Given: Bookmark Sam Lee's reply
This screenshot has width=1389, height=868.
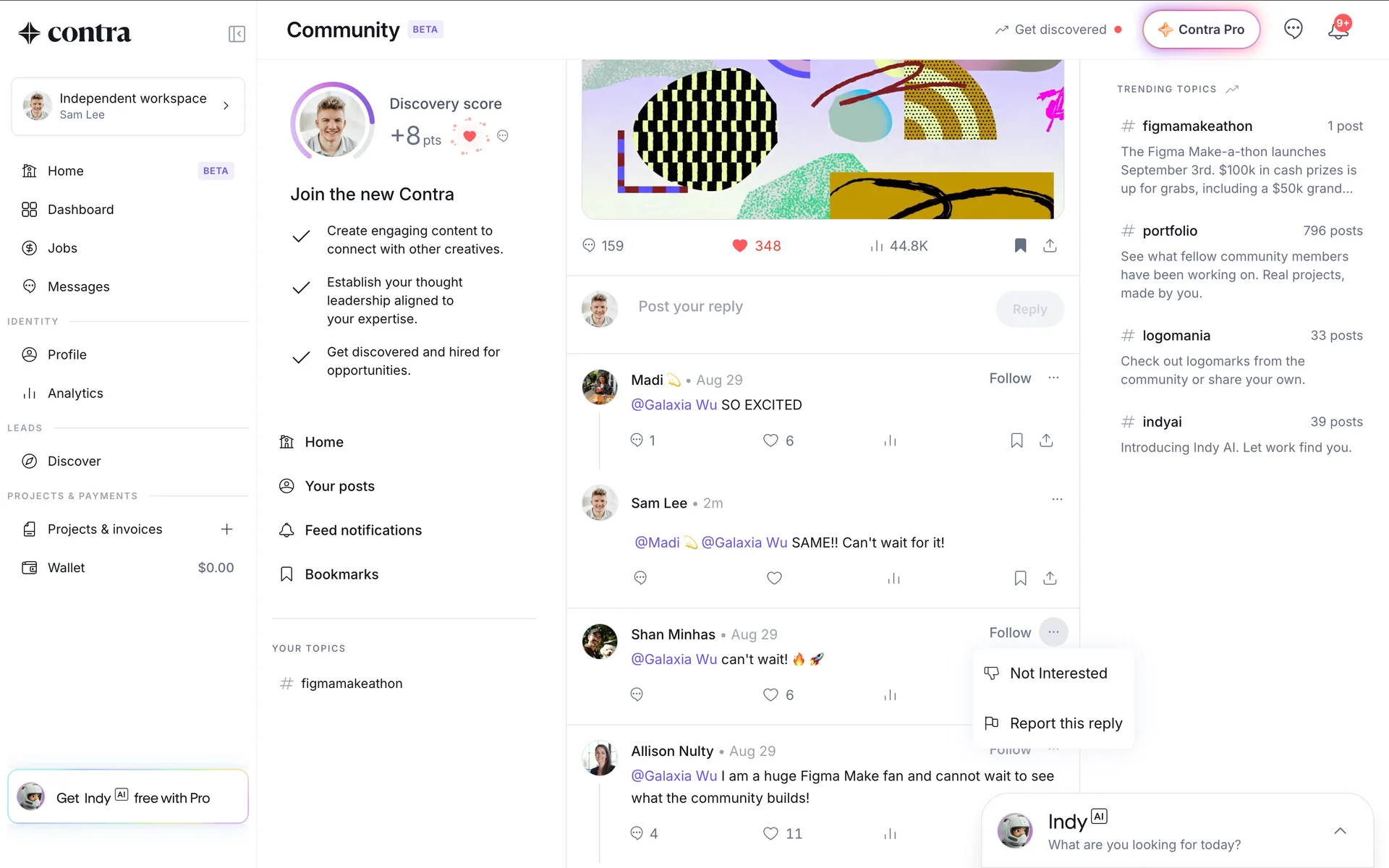Looking at the screenshot, I should click(x=1020, y=579).
